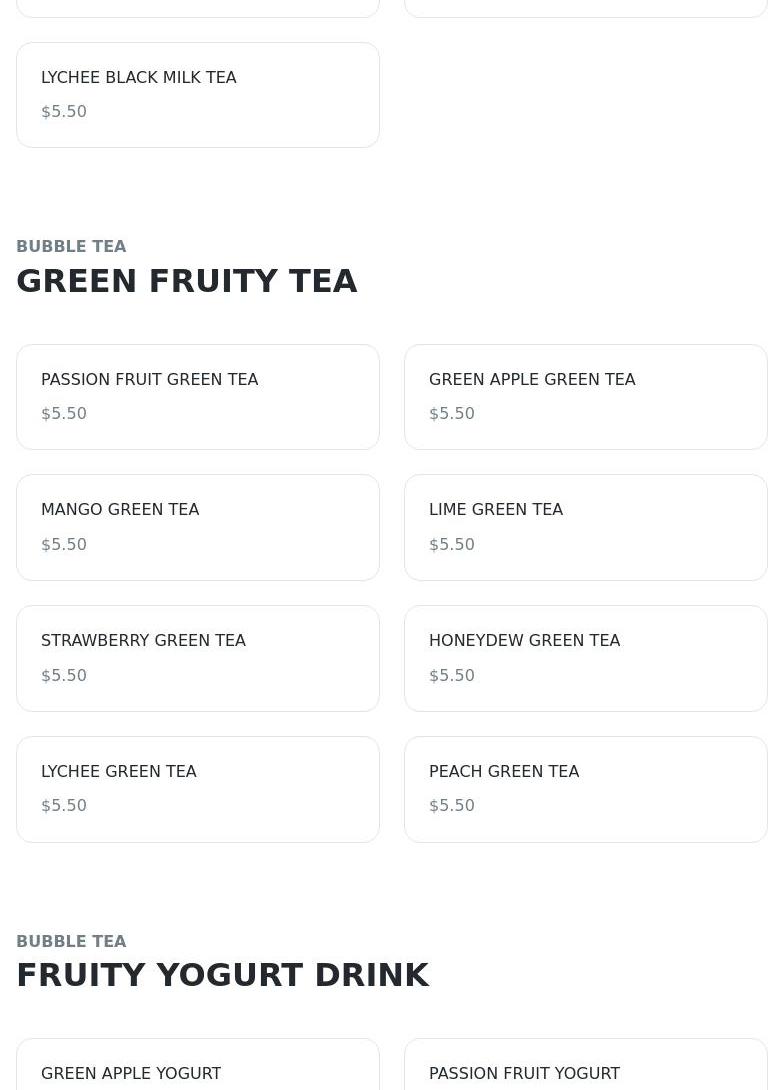Click the Passion Fruit Green Tea price
The height and width of the screenshot is (1090, 784).
(x=64, y=414)
